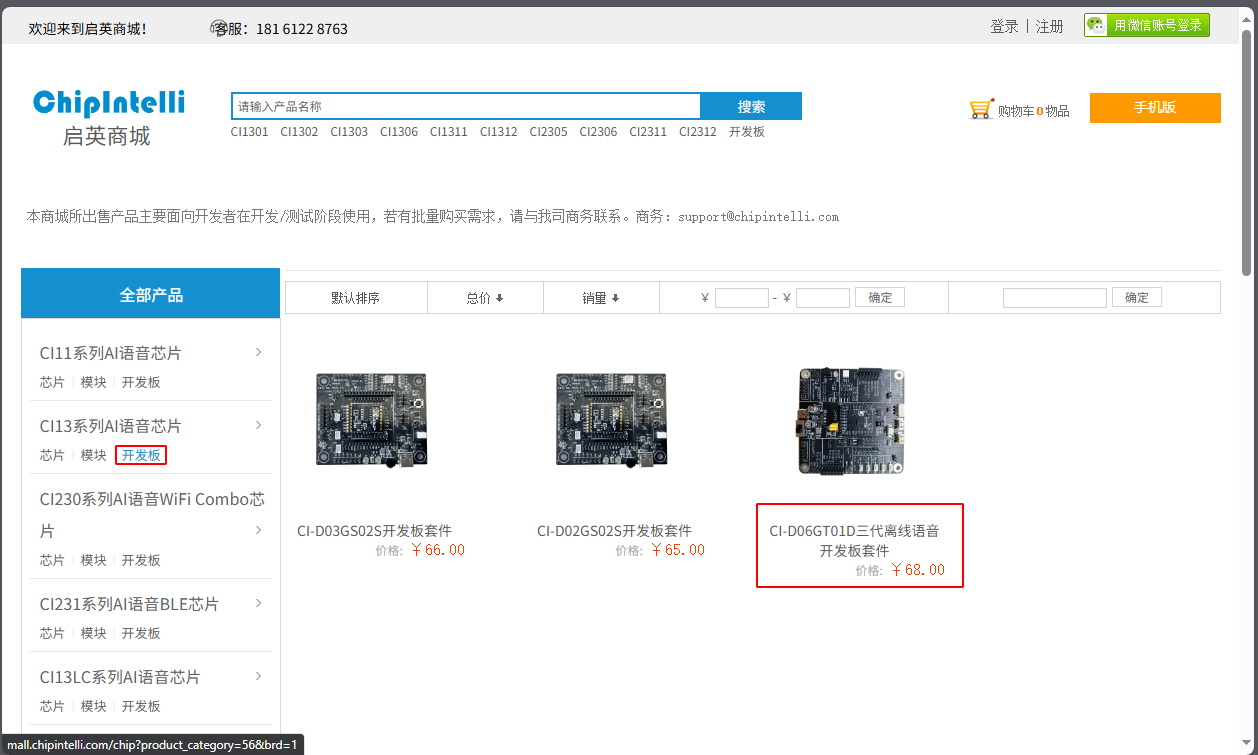1258x755 pixels.
Task: Click the CI2311 quick search link
Action: tap(648, 132)
